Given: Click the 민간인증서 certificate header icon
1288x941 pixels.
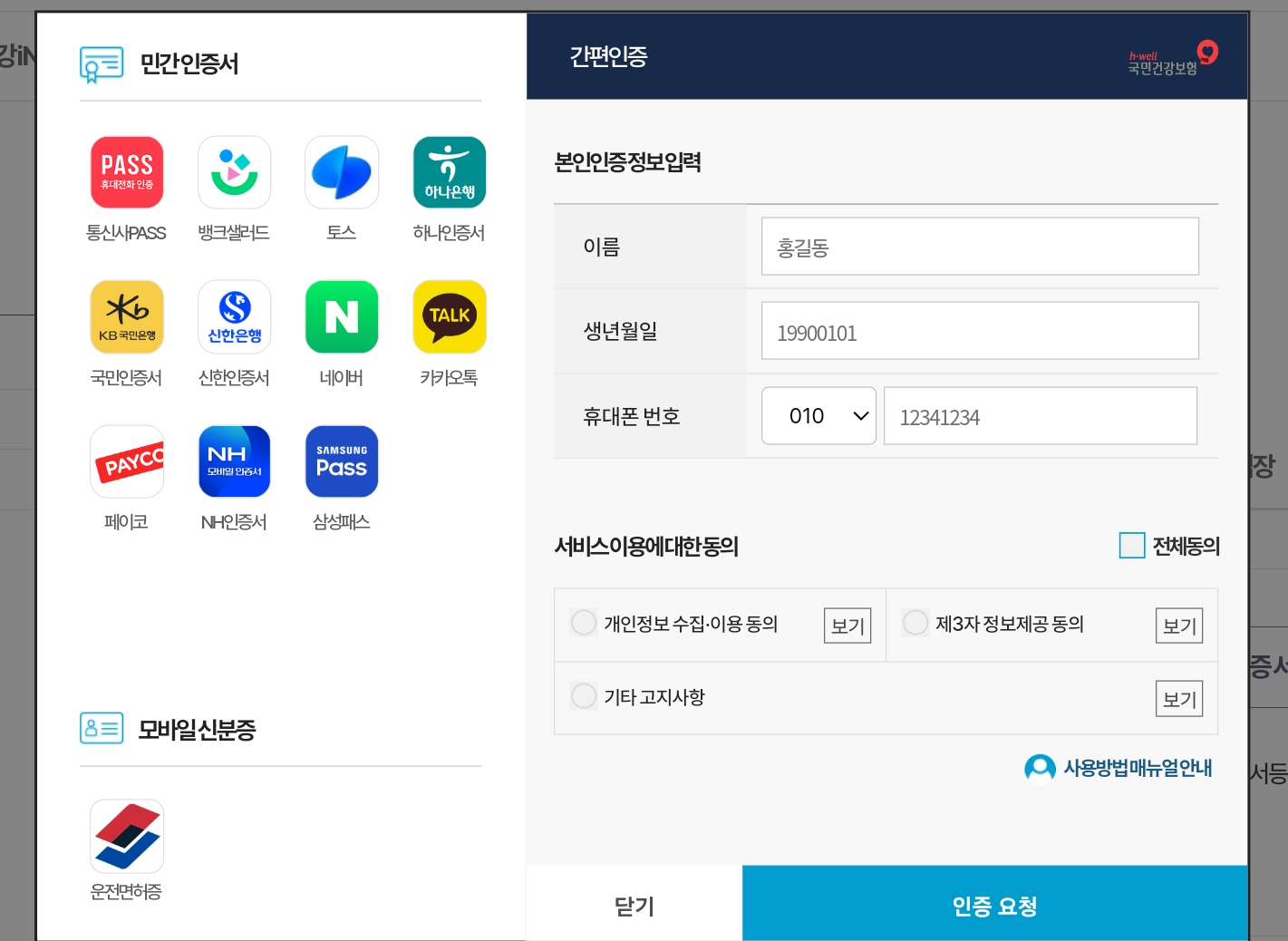Looking at the screenshot, I should point(102,64).
